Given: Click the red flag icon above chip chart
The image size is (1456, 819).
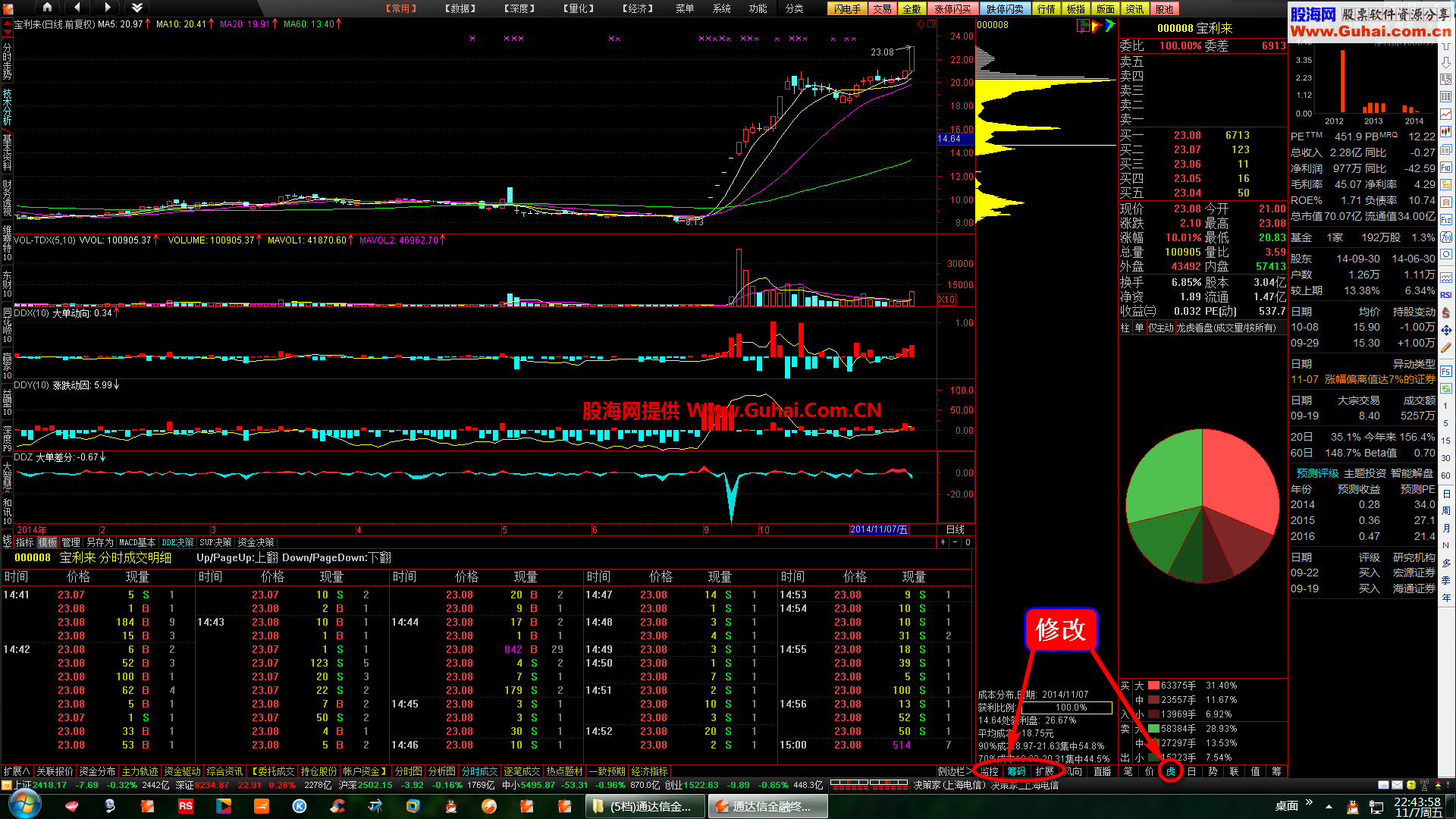Looking at the screenshot, I should pos(1096,26).
